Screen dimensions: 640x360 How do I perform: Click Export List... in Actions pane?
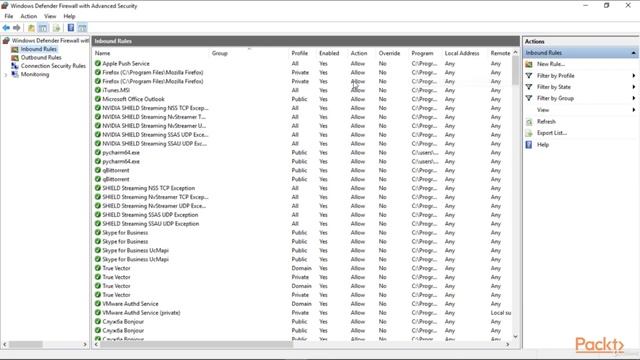coord(552,133)
